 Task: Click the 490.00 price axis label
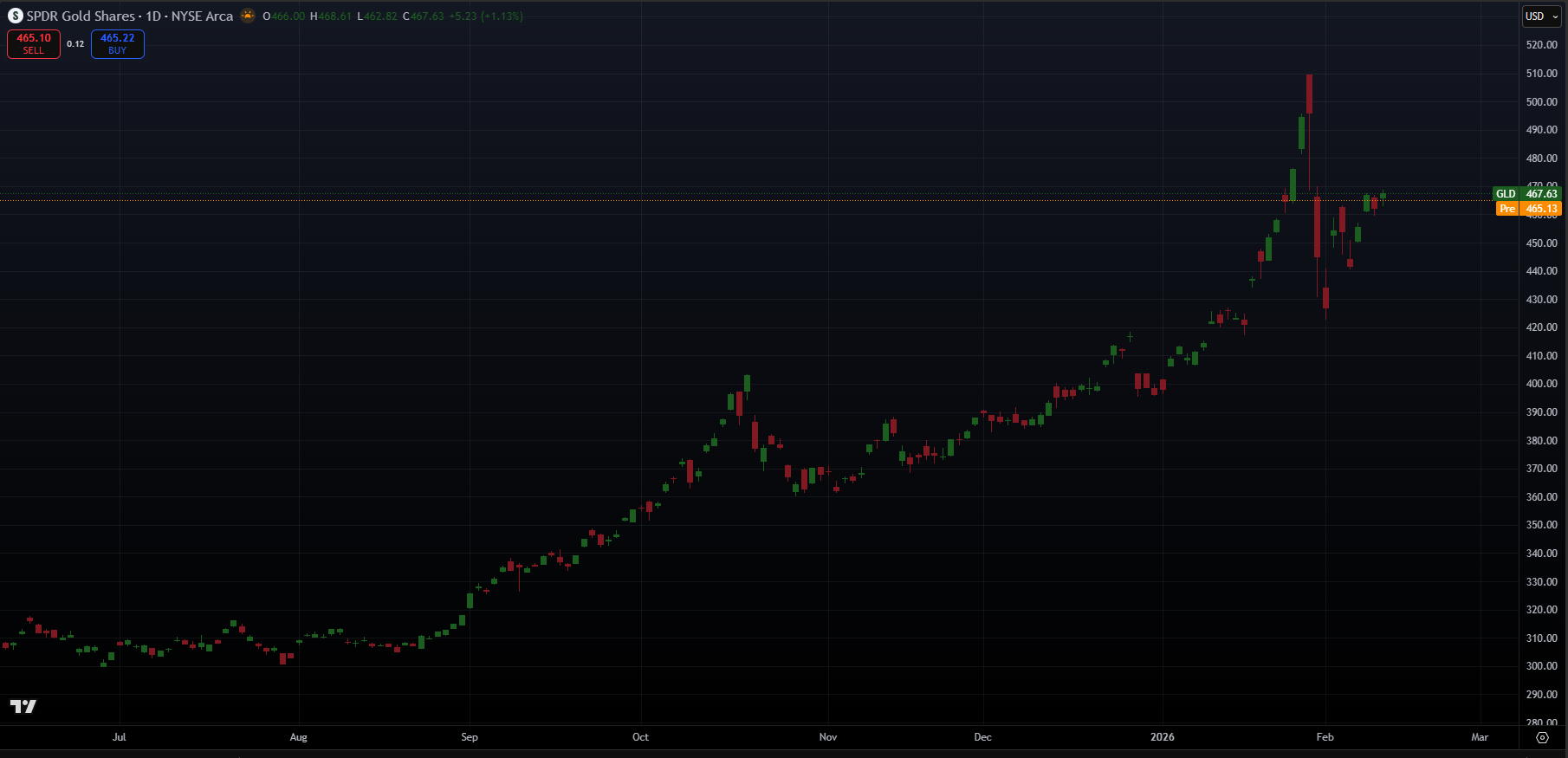(1542, 130)
